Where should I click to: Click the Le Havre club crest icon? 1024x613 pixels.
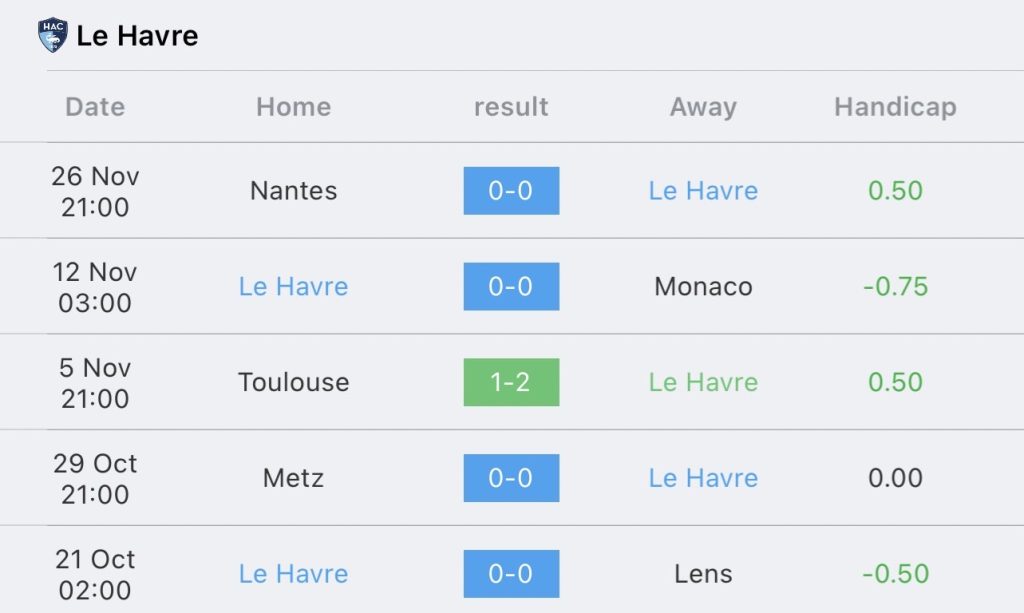[x=52, y=36]
